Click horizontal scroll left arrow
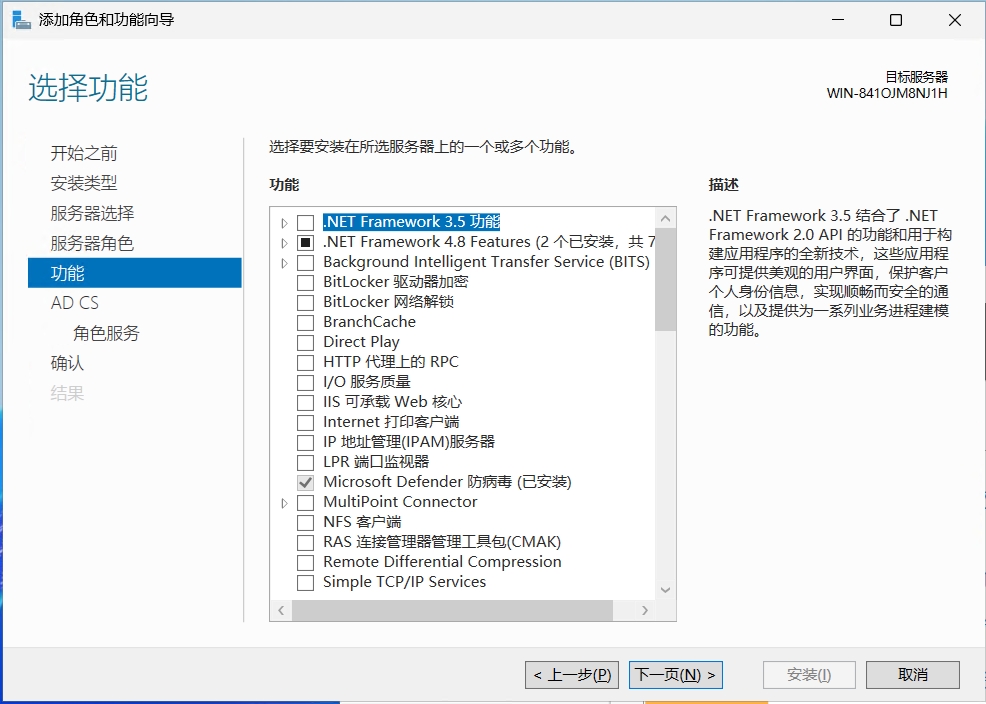This screenshot has width=986, height=704. coord(281,610)
